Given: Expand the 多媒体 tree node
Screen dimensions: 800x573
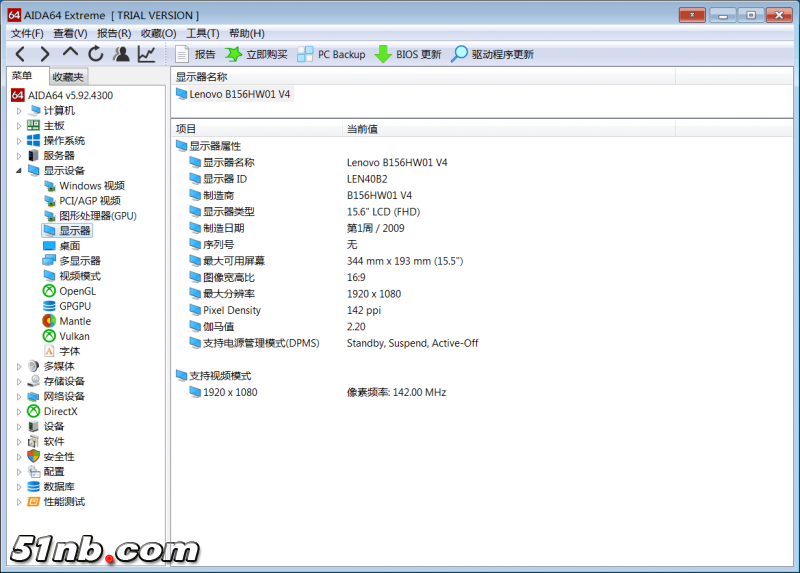Looking at the screenshot, I should 19,366.
